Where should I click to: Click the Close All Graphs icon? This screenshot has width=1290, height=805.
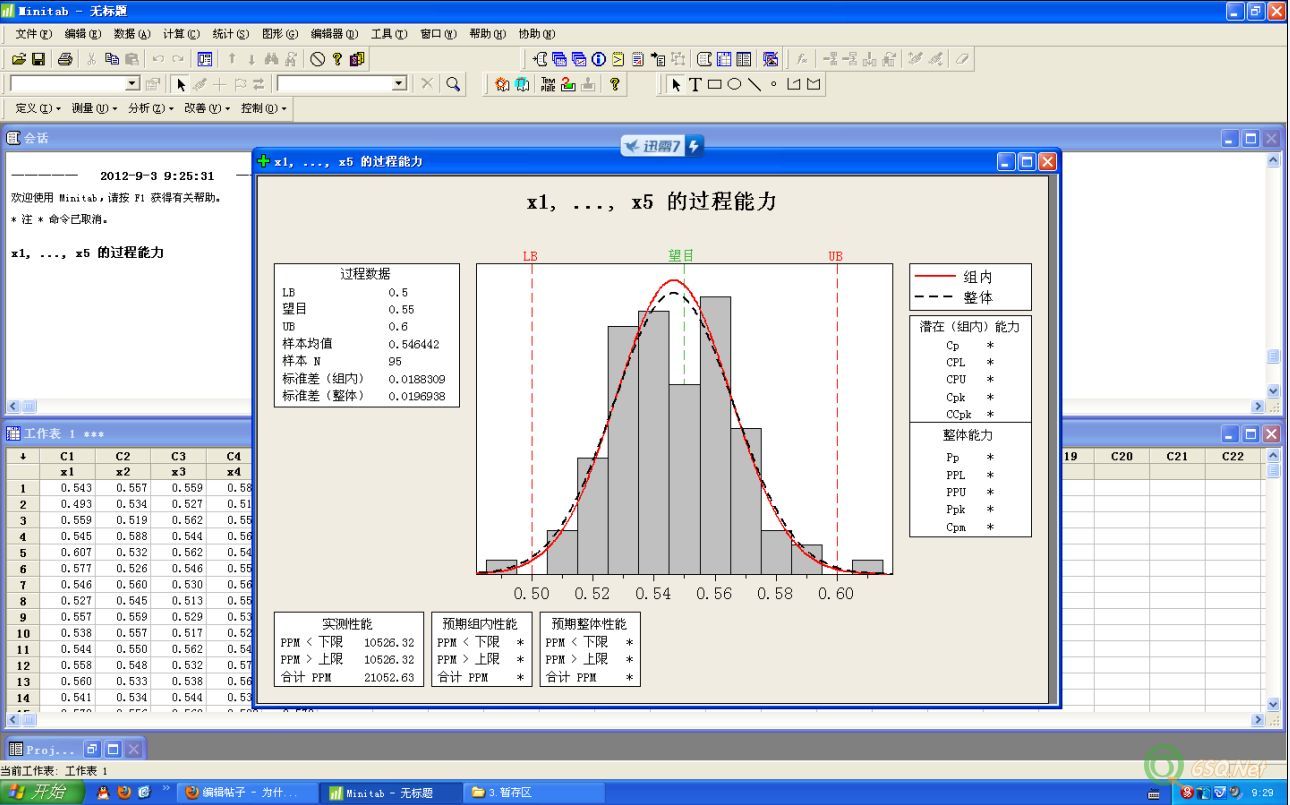770,59
